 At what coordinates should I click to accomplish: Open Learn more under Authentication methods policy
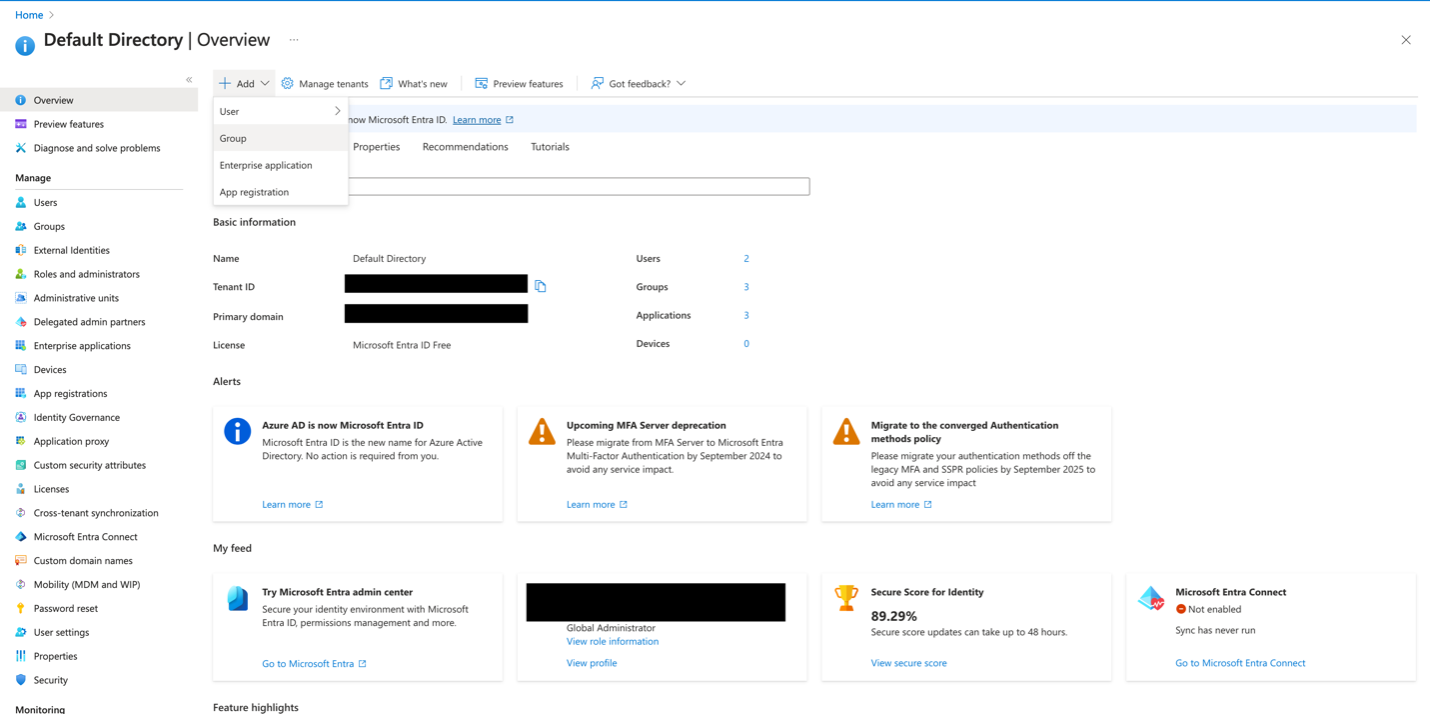coord(901,504)
